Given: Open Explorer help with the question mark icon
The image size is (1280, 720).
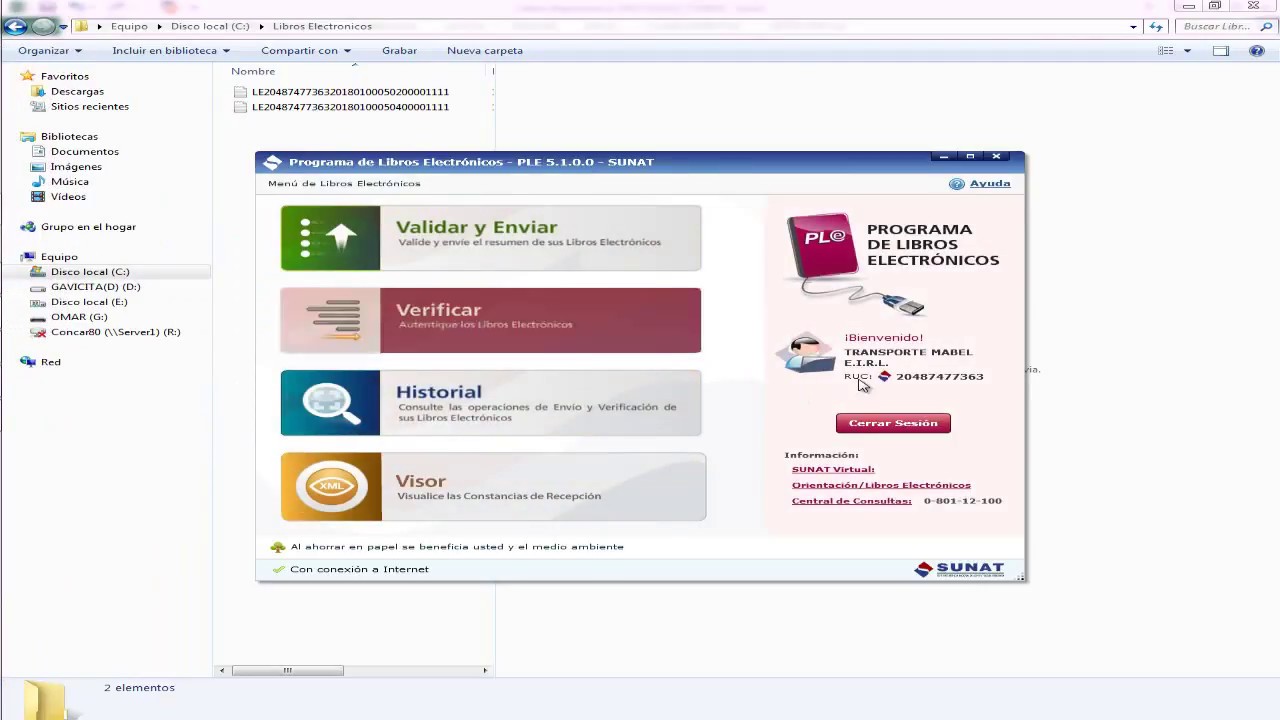Looking at the screenshot, I should tap(1257, 51).
